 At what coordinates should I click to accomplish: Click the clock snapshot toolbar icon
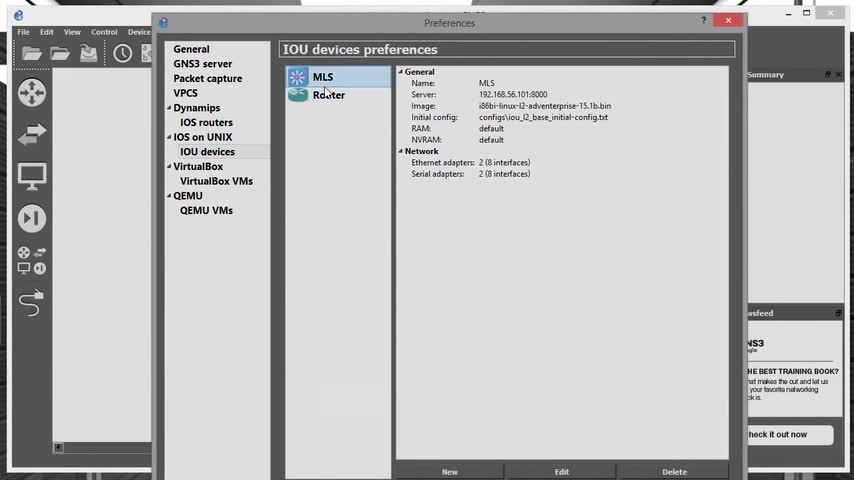(x=123, y=53)
